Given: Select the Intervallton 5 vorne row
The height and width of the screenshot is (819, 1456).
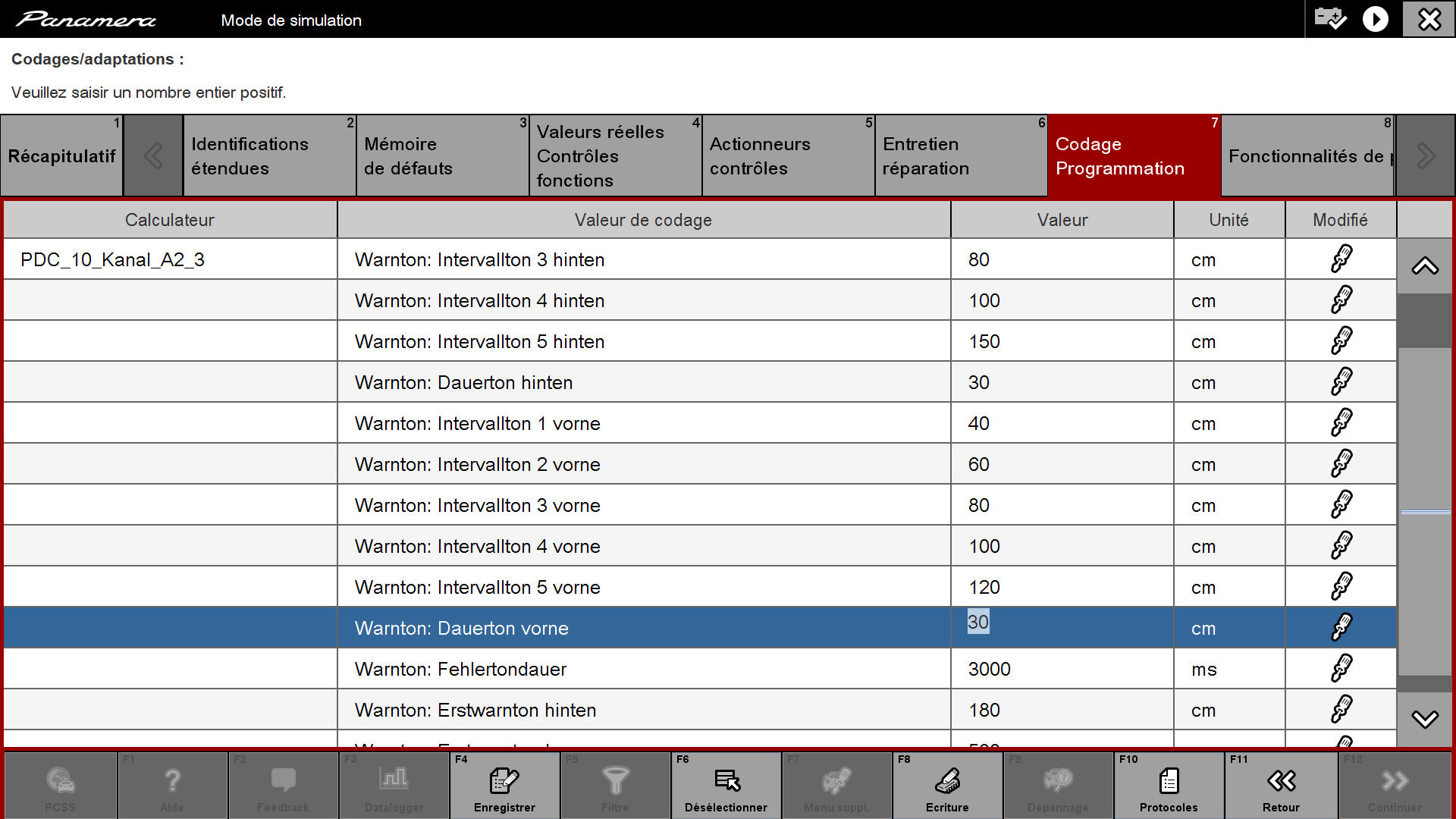Looking at the screenshot, I should tap(700, 587).
